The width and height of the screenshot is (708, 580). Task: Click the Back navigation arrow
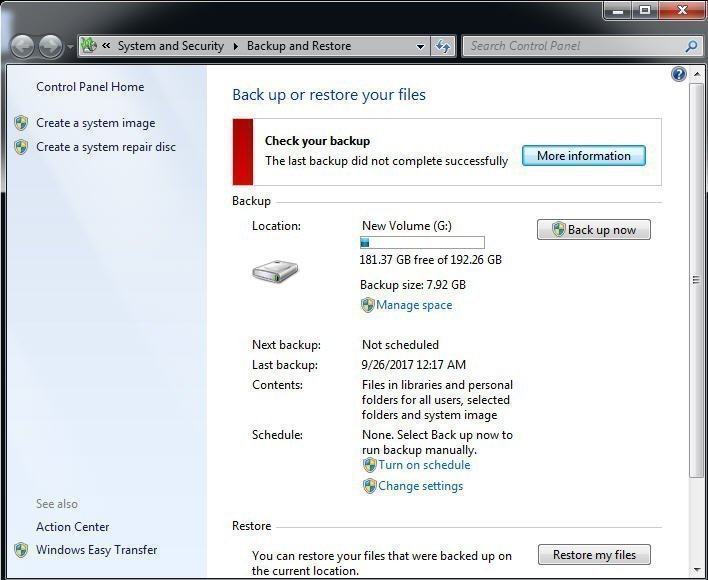(22, 46)
